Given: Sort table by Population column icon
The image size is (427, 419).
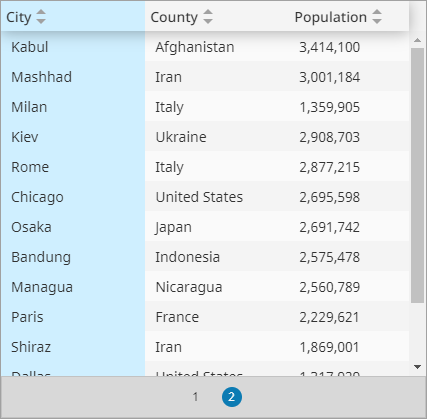Looking at the screenshot, I should pyautogui.click(x=377, y=17).
